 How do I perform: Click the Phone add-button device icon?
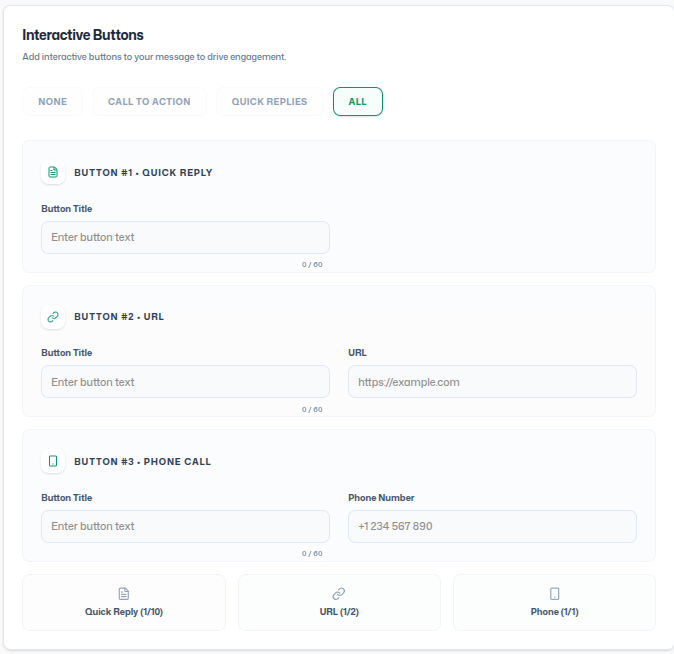[x=555, y=594]
